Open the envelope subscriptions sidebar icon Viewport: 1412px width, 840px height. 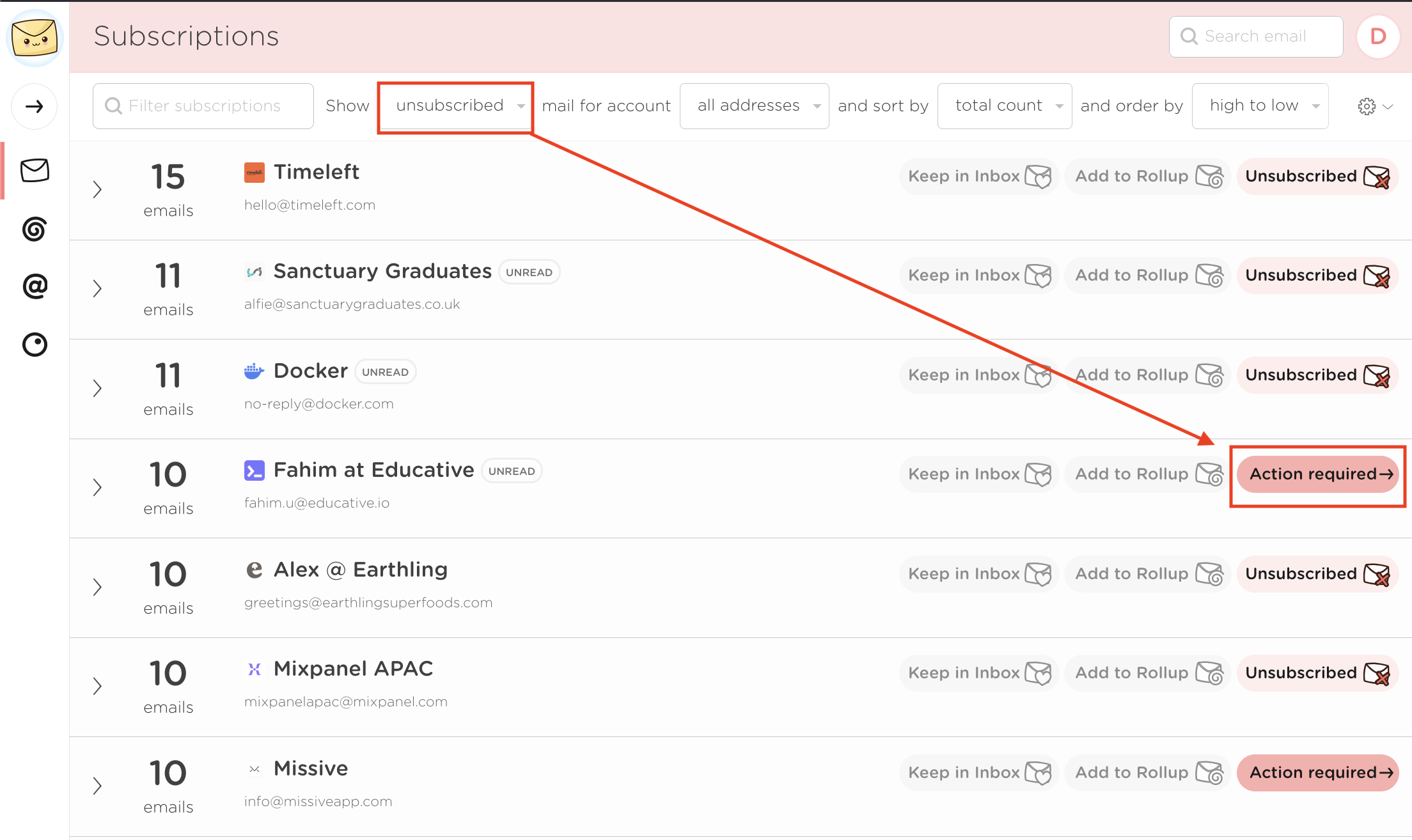[x=35, y=171]
